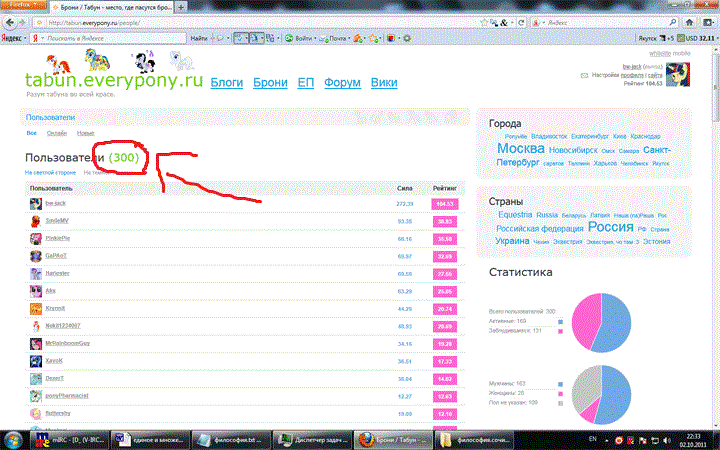Open the ЕП navigation link

pyautogui.click(x=306, y=83)
